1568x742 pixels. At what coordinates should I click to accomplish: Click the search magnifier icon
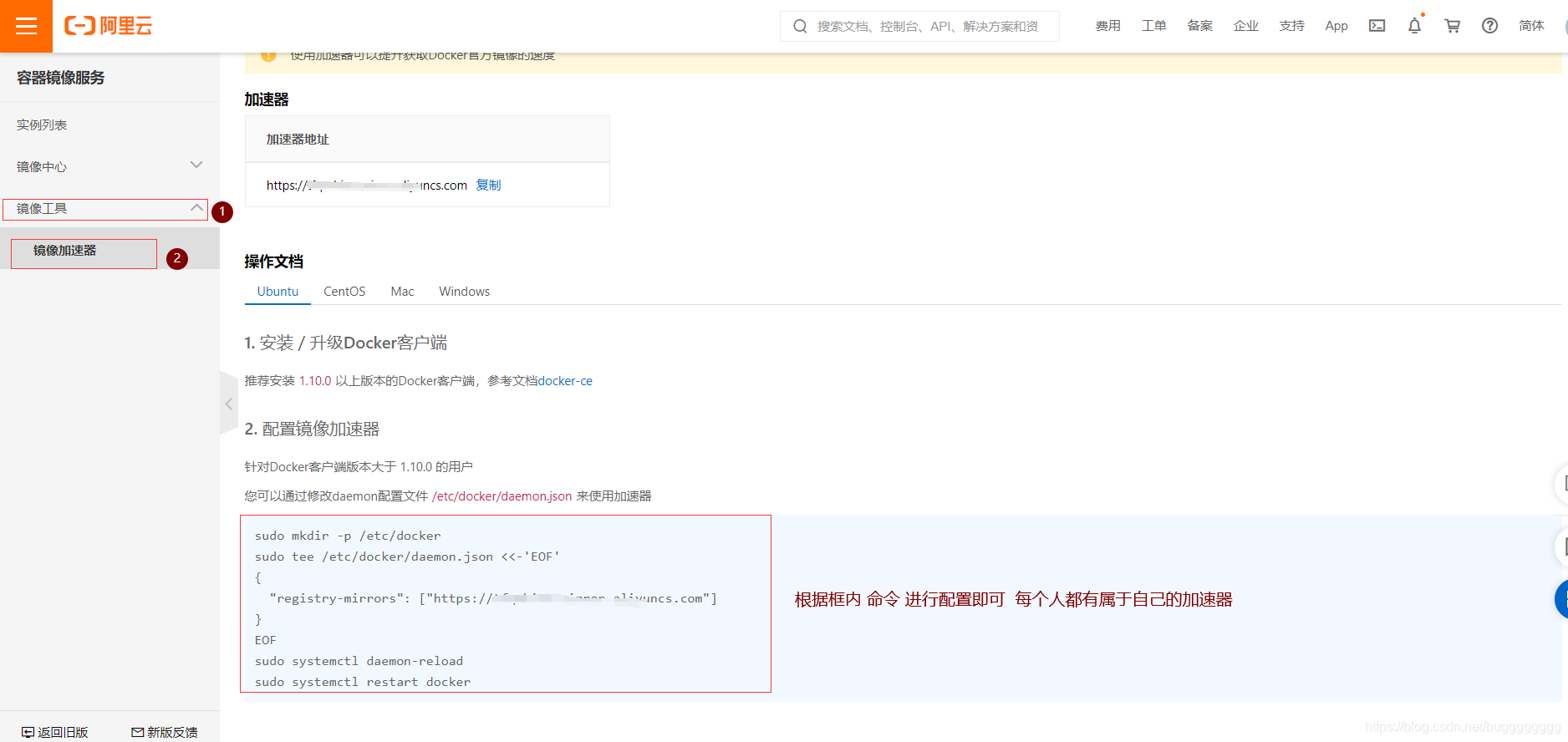(800, 26)
